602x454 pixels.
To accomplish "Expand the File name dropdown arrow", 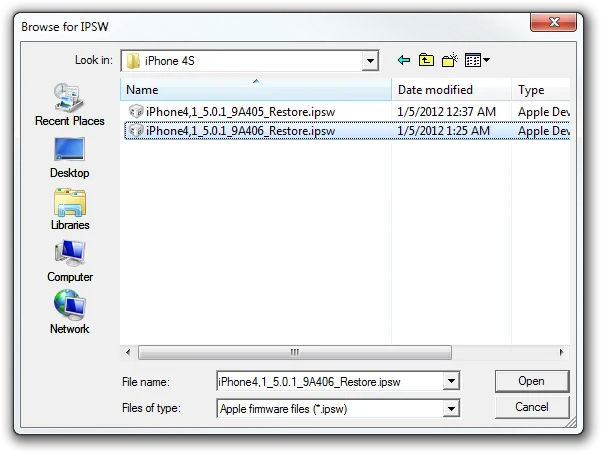I will 451,381.
